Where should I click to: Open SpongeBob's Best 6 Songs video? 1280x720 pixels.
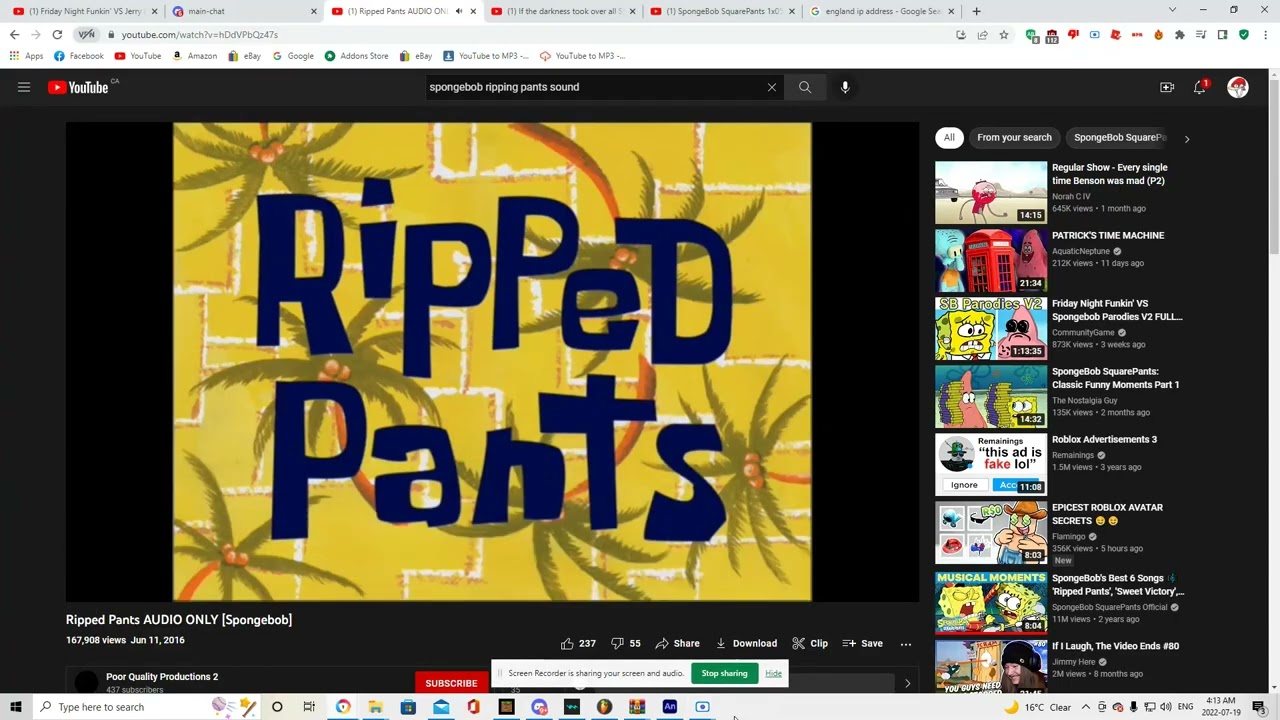click(x=1117, y=585)
